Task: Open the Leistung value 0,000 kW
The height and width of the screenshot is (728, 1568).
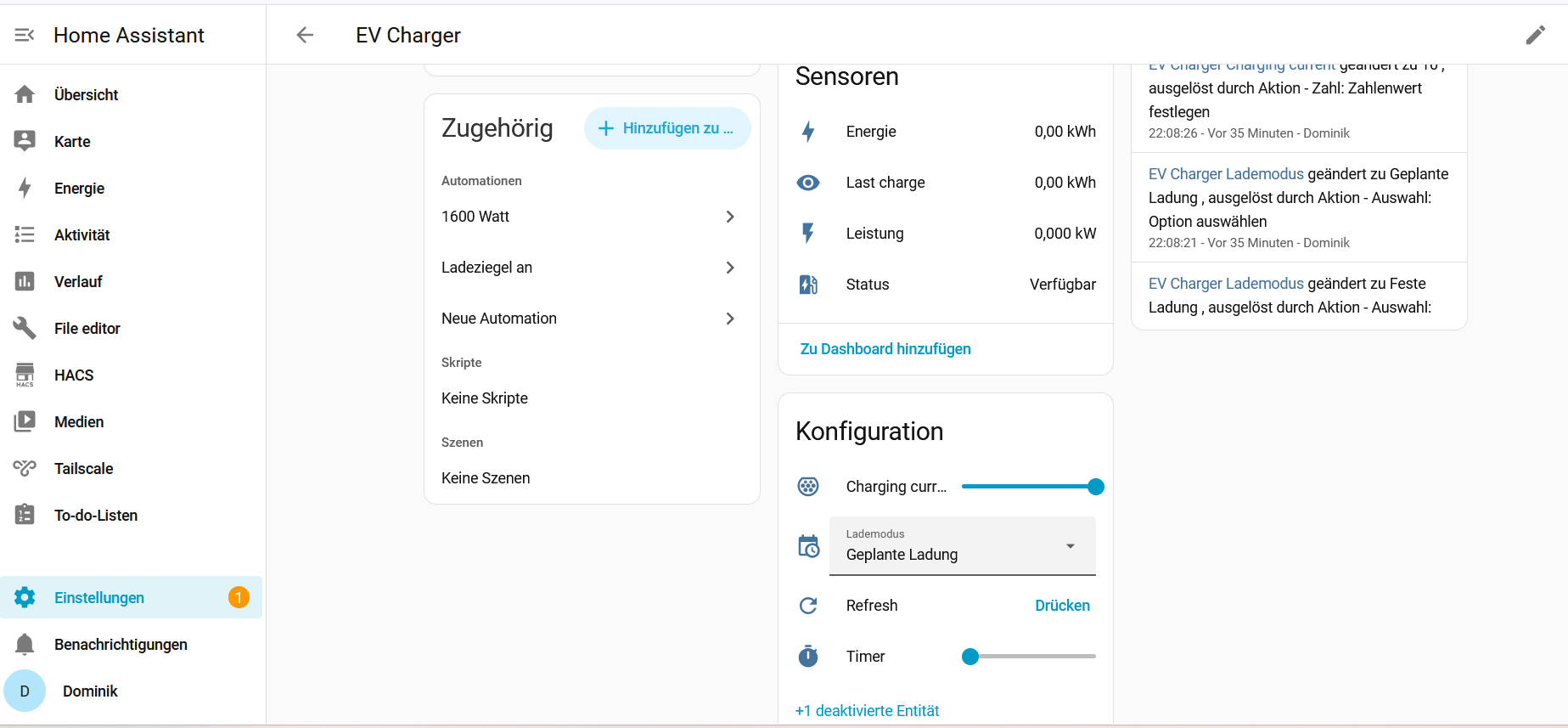Action: [1065, 234]
